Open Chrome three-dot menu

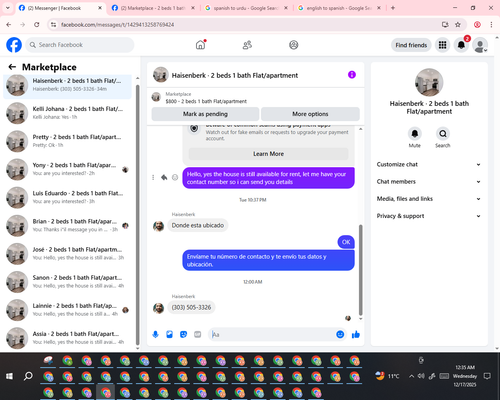pos(491,25)
